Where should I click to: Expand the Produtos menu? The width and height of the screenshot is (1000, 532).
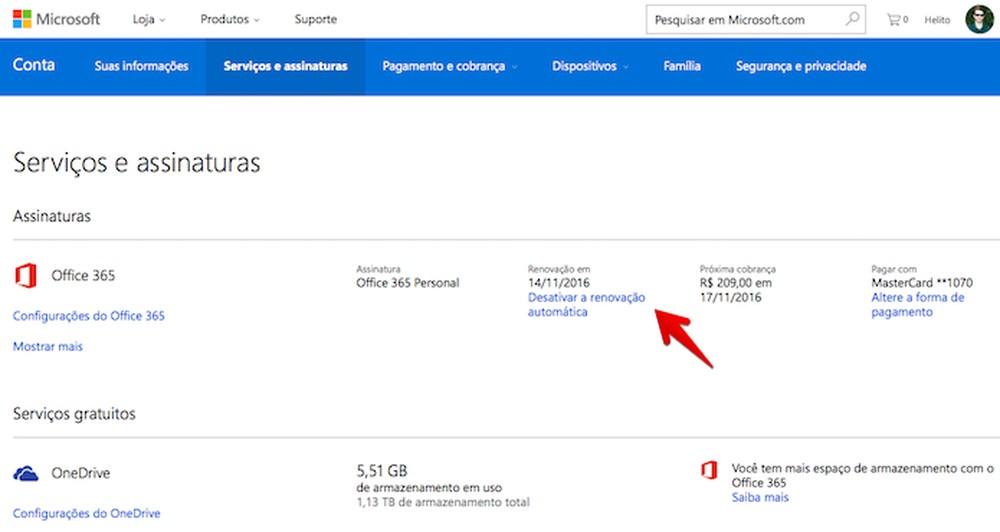pos(230,19)
